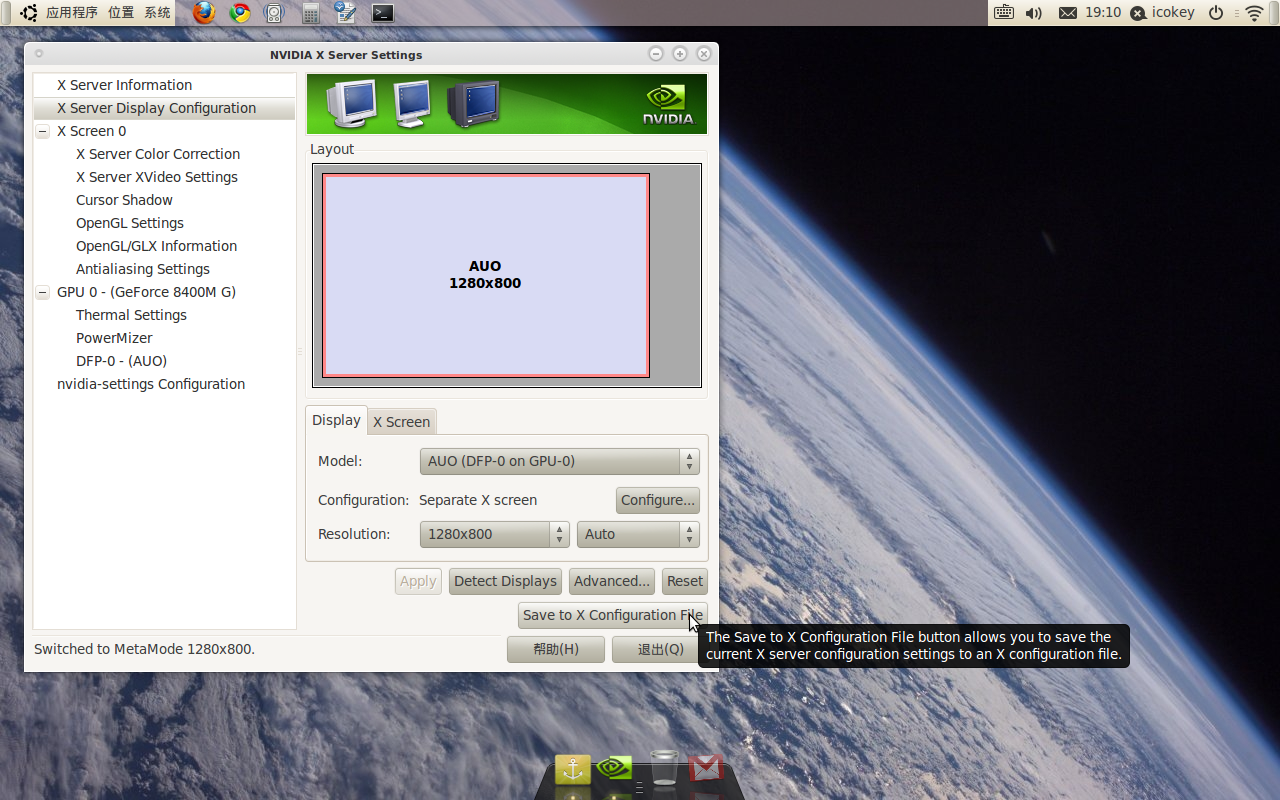Select the AUO 1280x800 display in layout

(x=486, y=275)
